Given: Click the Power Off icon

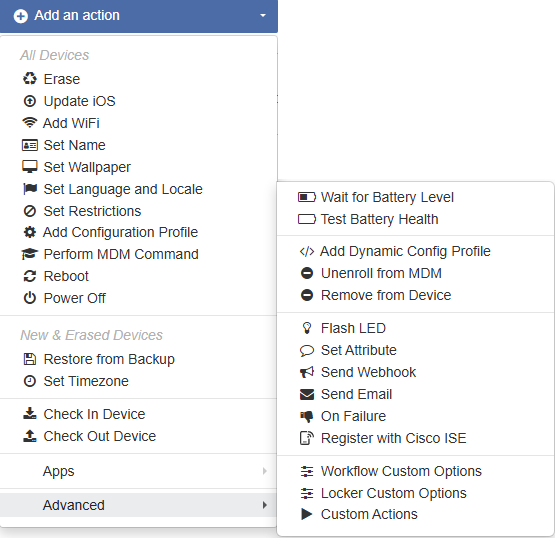Looking at the screenshot, I should (x=30, y=298).
